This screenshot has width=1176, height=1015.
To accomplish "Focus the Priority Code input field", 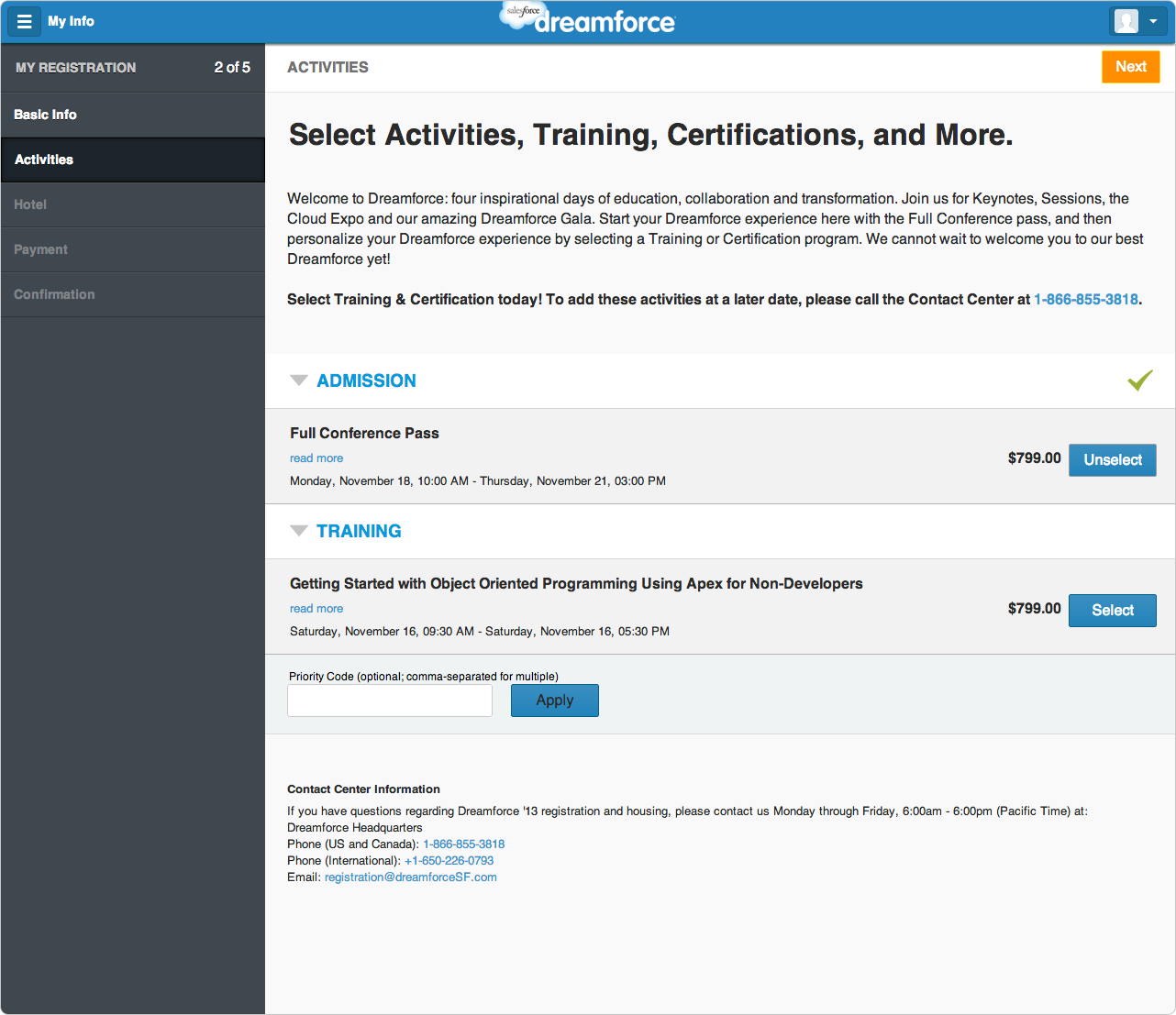I will pos(390,701).
